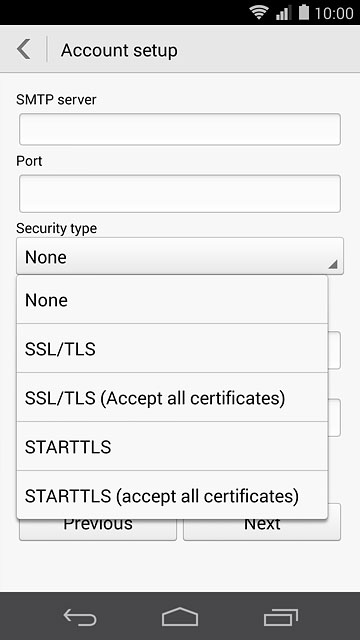Focus the SMTP server input field
The height and width of the screenshot is (640, 360).
[180, 129]
